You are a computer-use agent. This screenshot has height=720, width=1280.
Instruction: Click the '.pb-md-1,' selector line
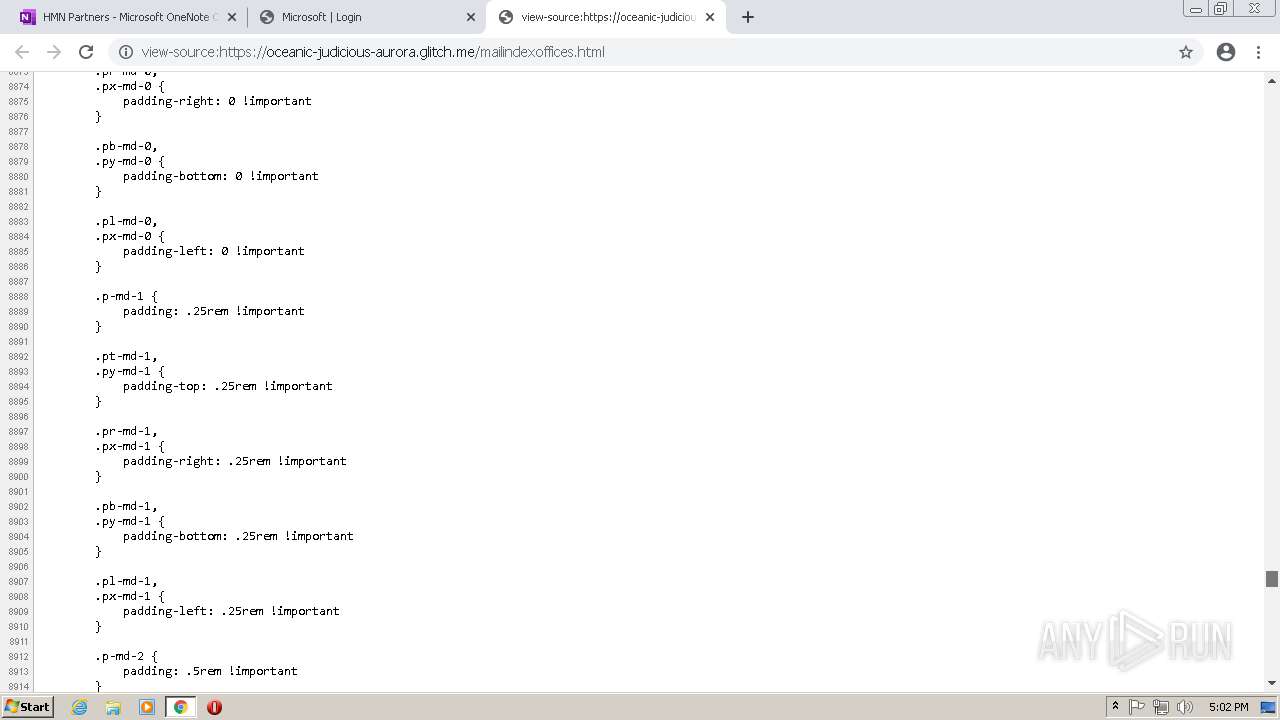tap(126, 506)
